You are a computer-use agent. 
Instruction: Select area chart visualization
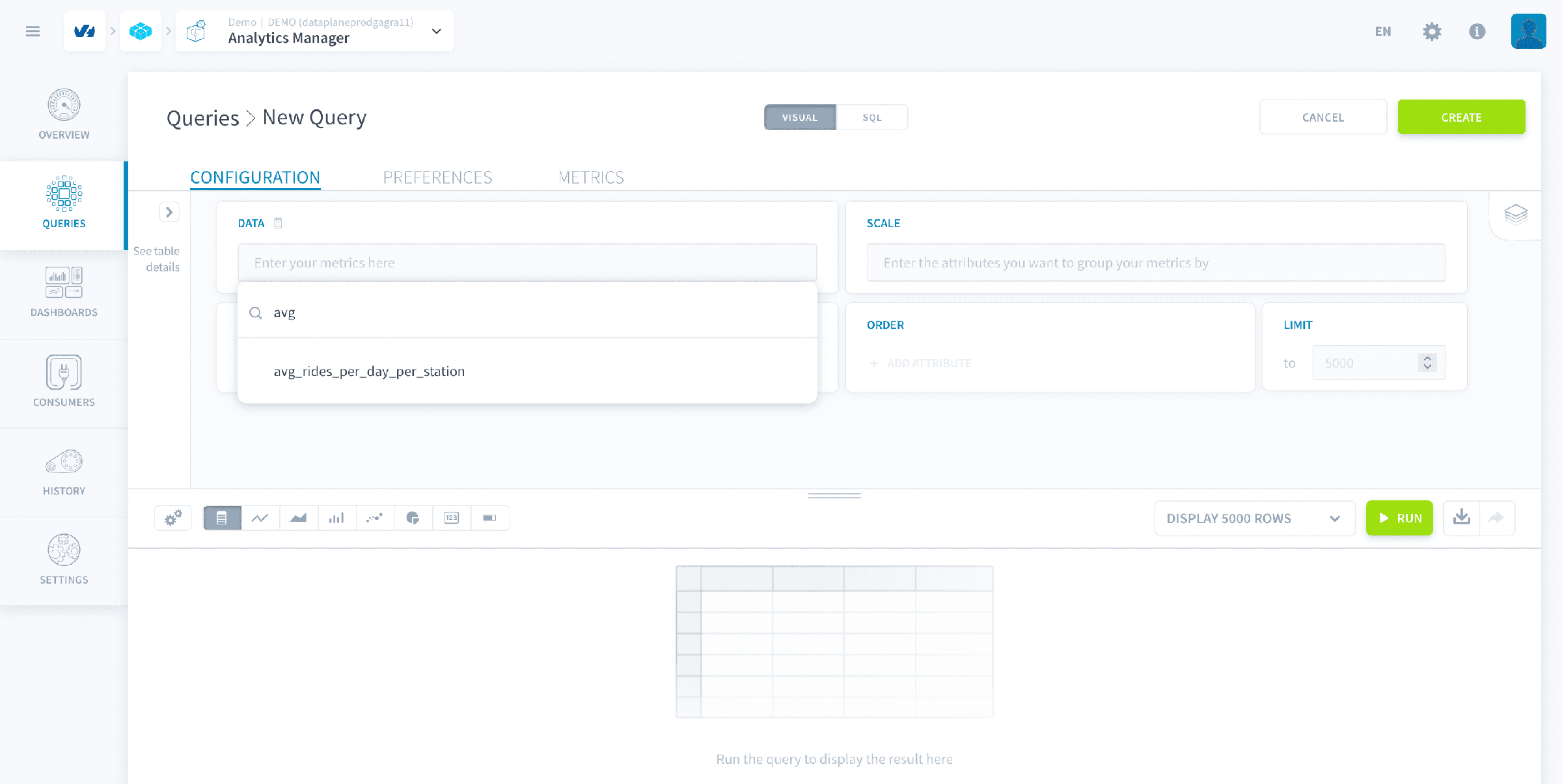[299, 518]
